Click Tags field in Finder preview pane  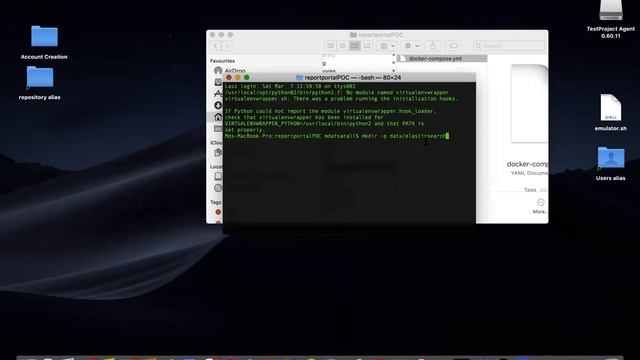[535, 190]
